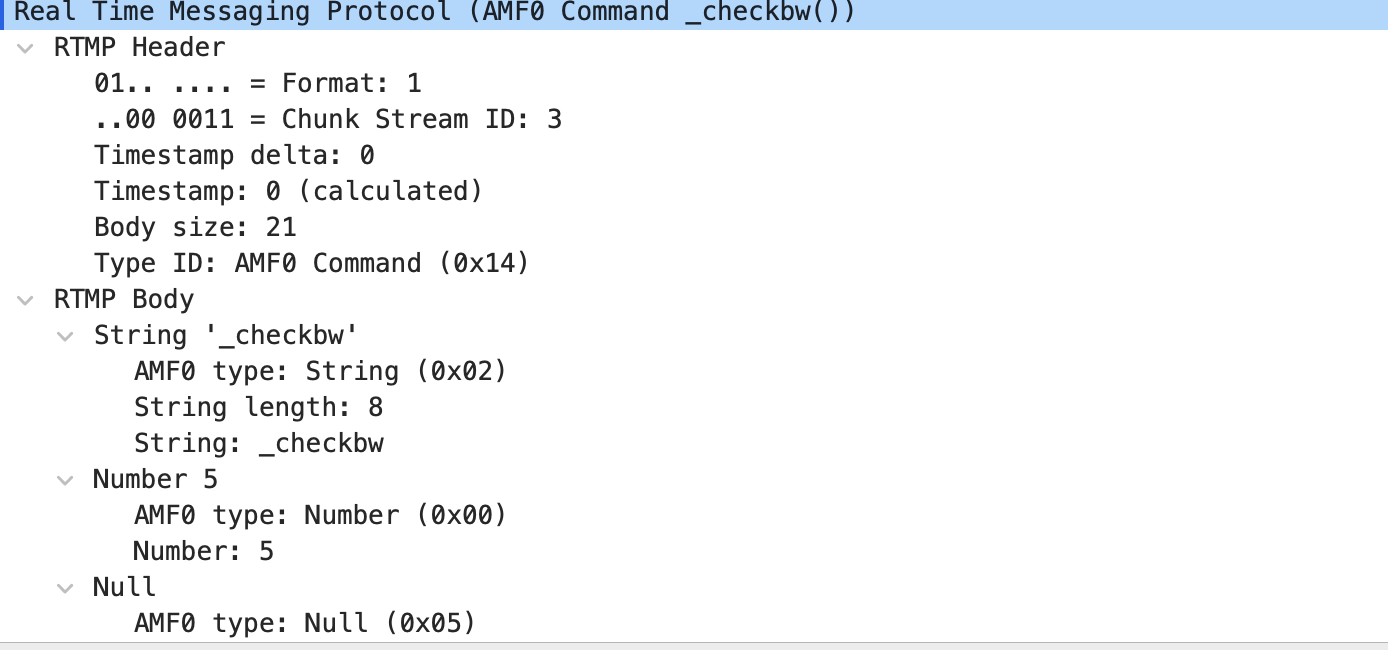The width and height of the screenshot is (1388, 650).
Task: Select AMF0 type: String (0x02) row
Action: pyautogui.click(x=320, y=372)
